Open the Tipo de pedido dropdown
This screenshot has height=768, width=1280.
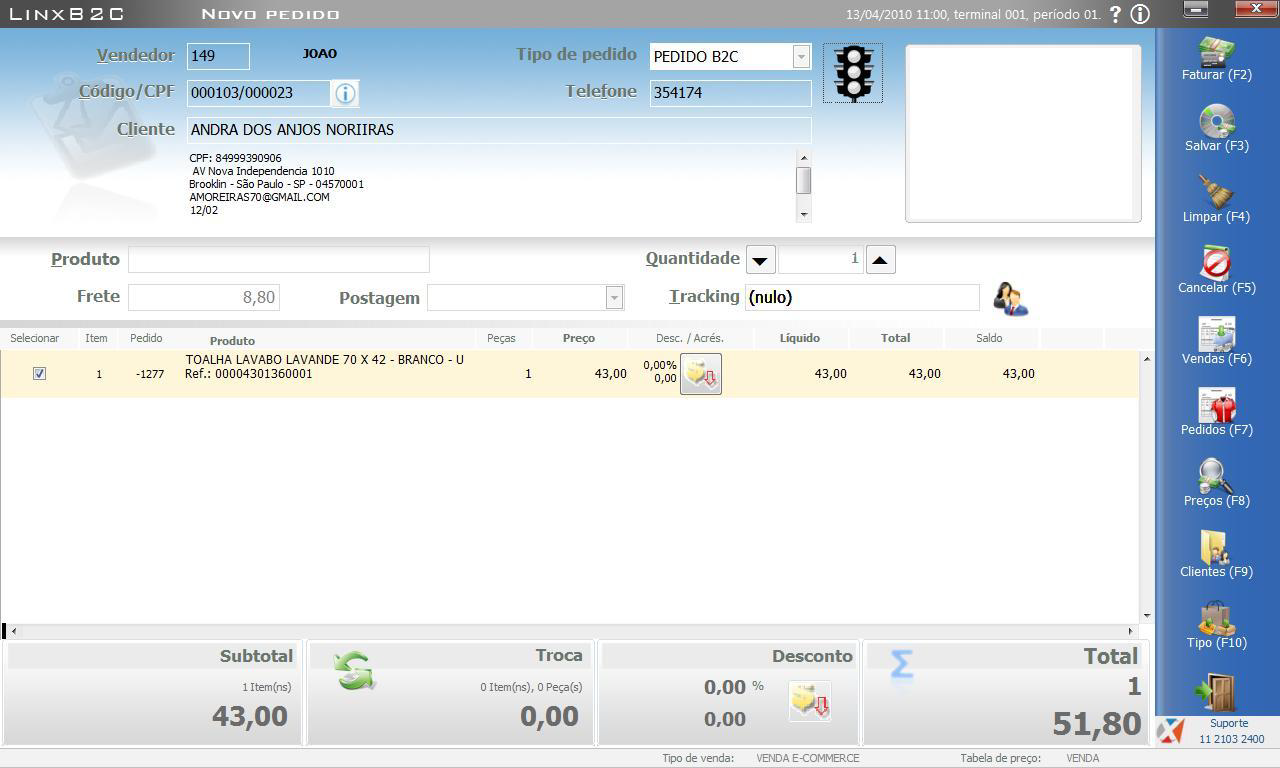801,57
